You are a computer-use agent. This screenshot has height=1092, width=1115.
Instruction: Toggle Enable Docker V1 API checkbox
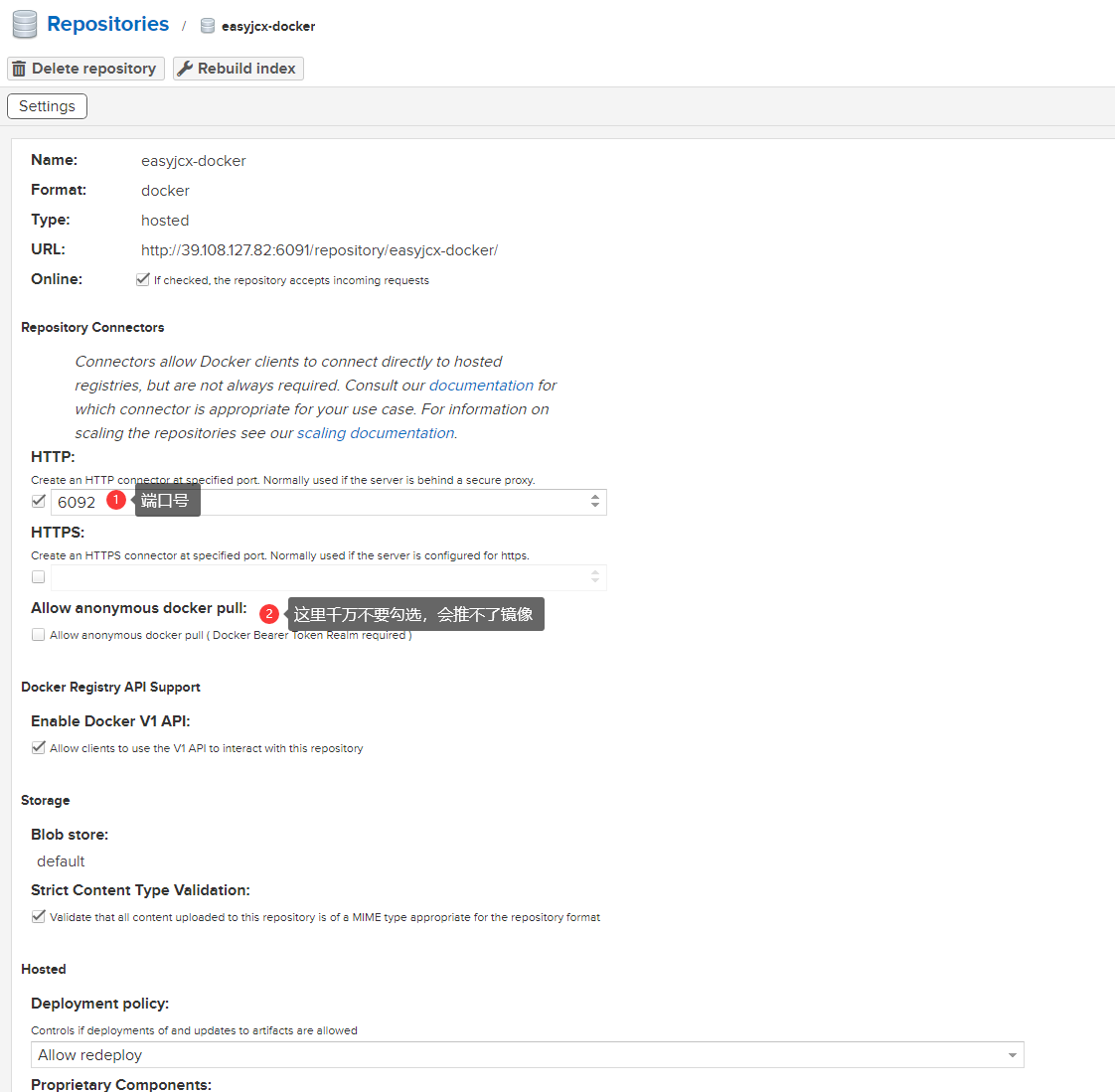[x=39, y=748]
